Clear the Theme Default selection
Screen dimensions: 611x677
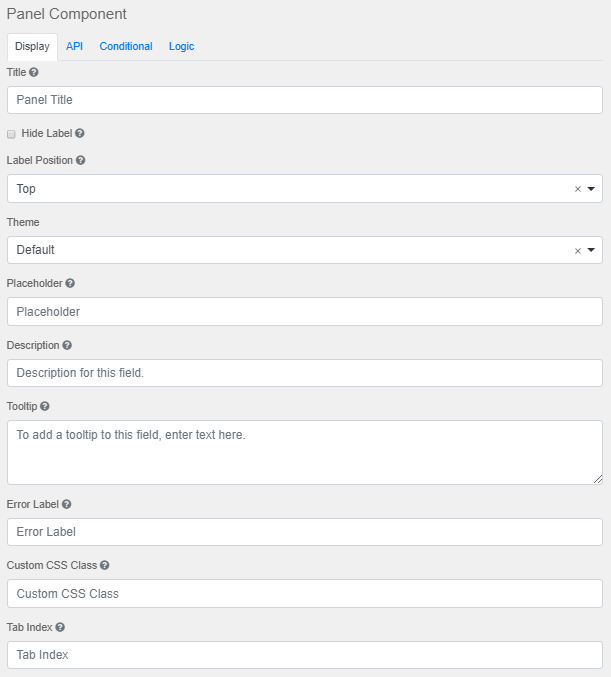point(577,251)
